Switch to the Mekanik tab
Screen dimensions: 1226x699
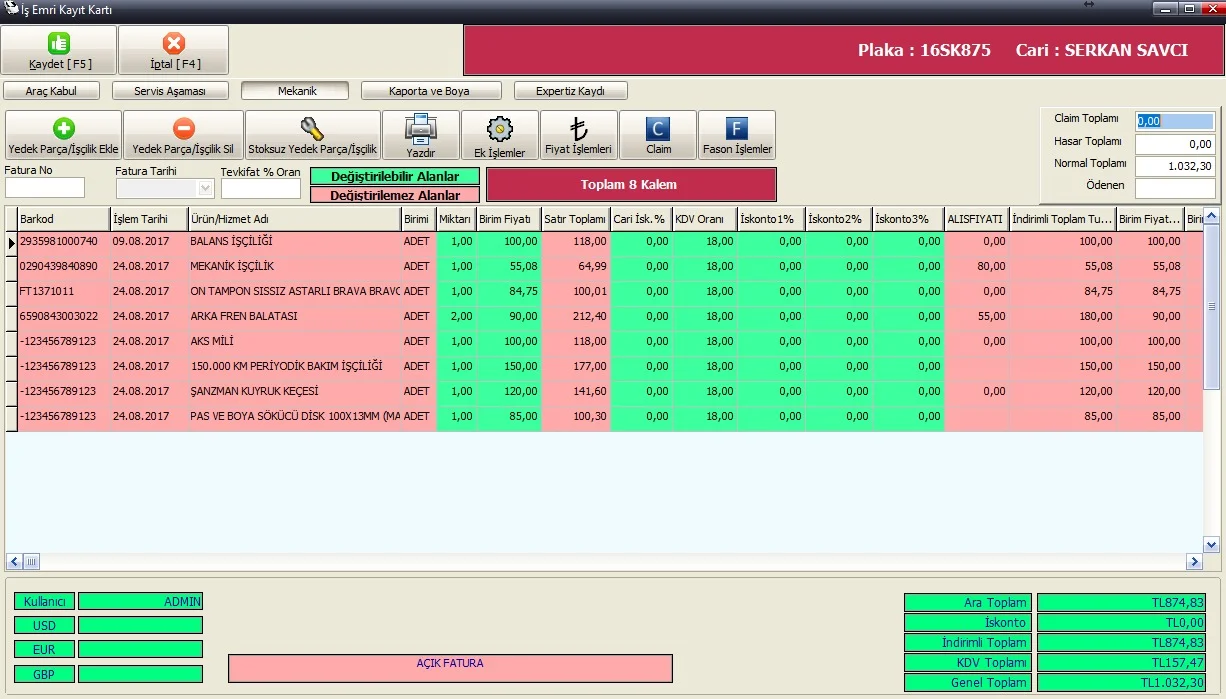coord(297,91)
